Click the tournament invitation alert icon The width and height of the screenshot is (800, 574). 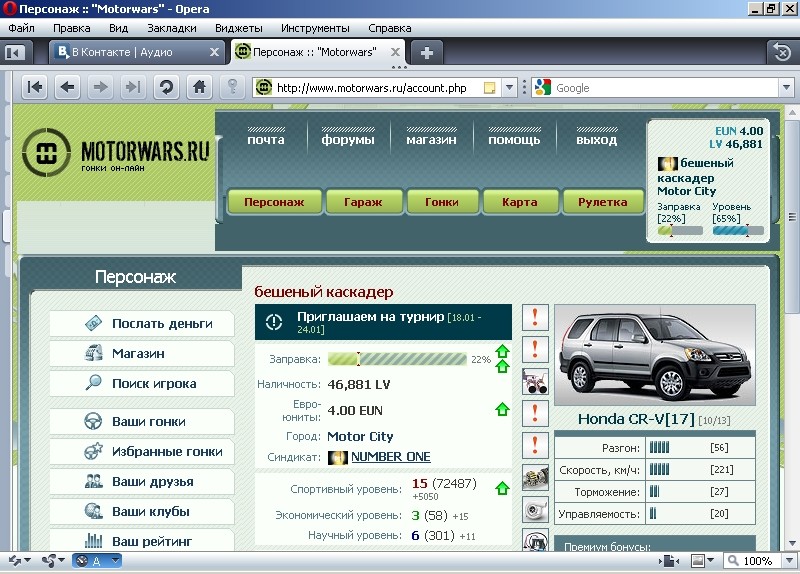point(274,322)
